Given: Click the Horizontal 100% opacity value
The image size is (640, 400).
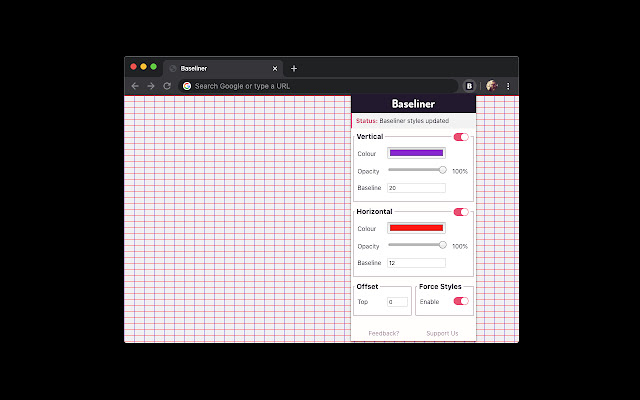Looking at the screenshot, I should click(460, 247).
